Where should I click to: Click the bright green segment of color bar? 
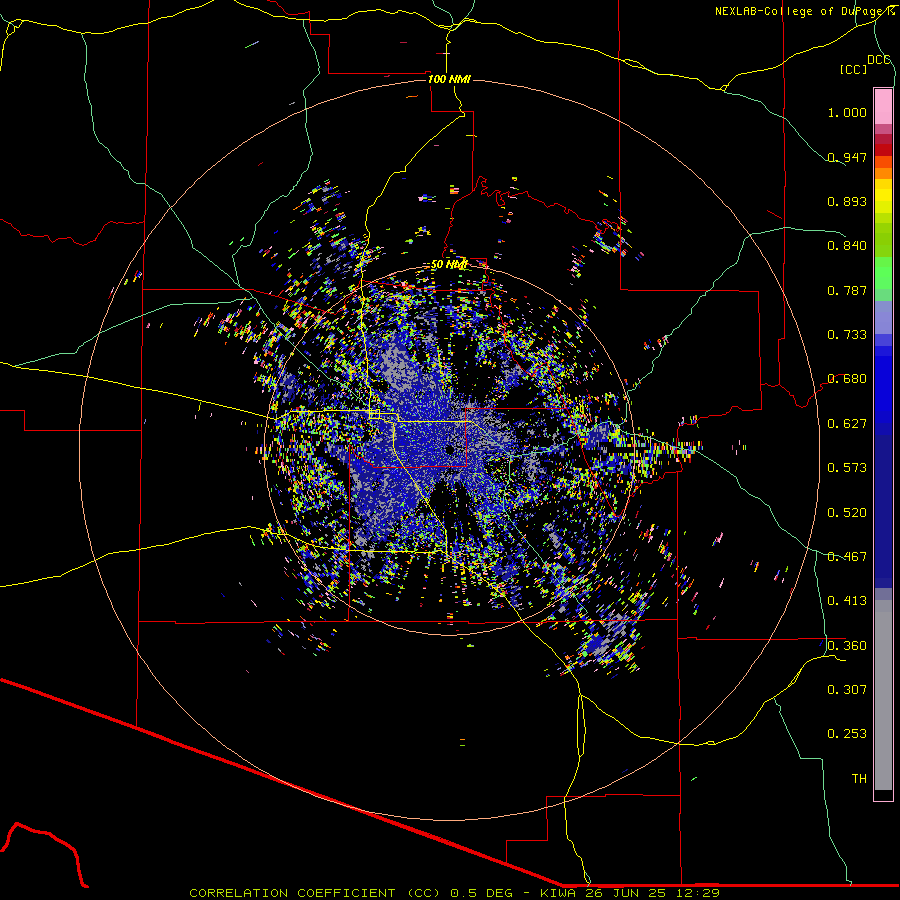(883, 273)
